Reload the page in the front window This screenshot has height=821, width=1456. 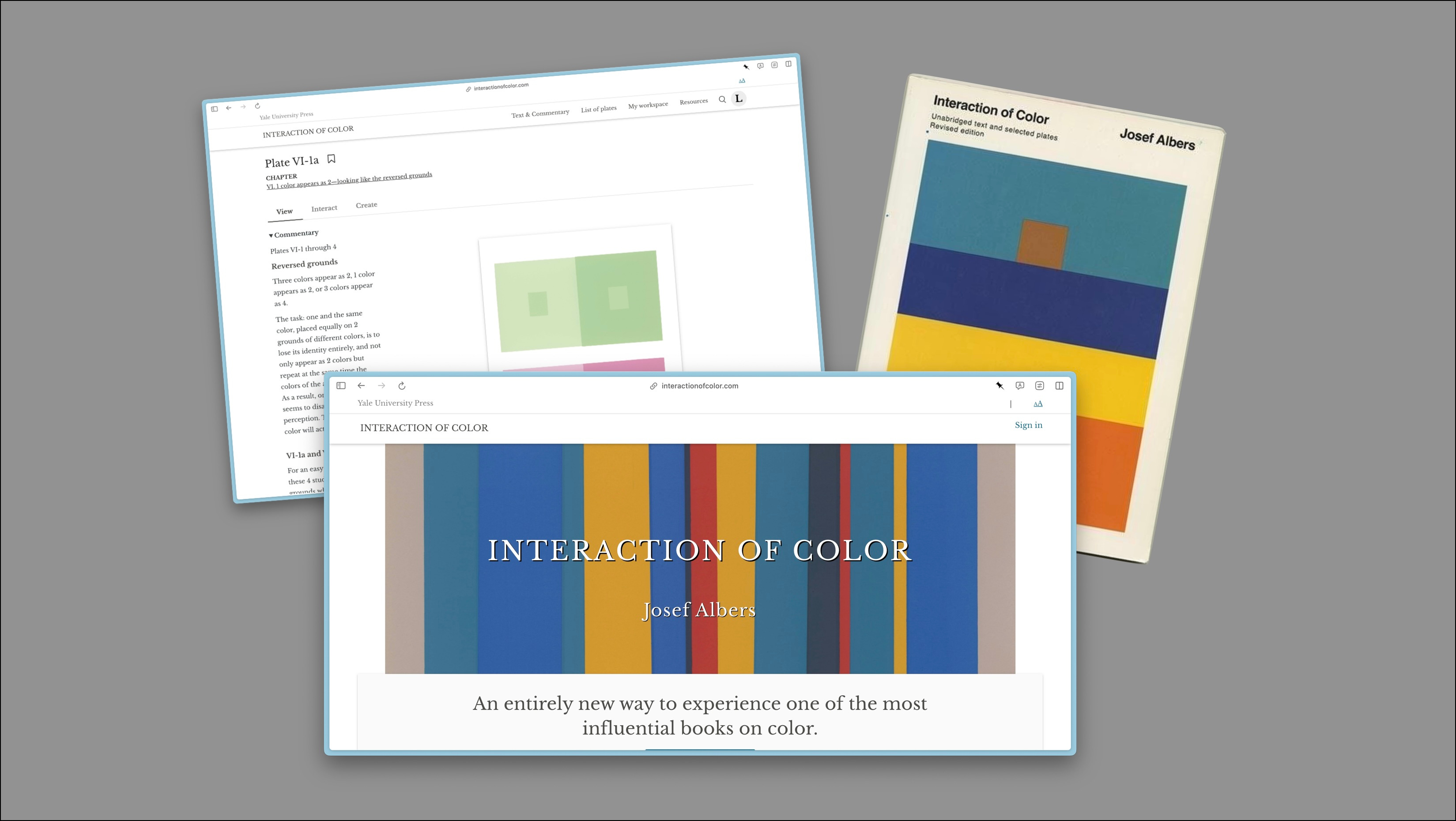point(402,385)
